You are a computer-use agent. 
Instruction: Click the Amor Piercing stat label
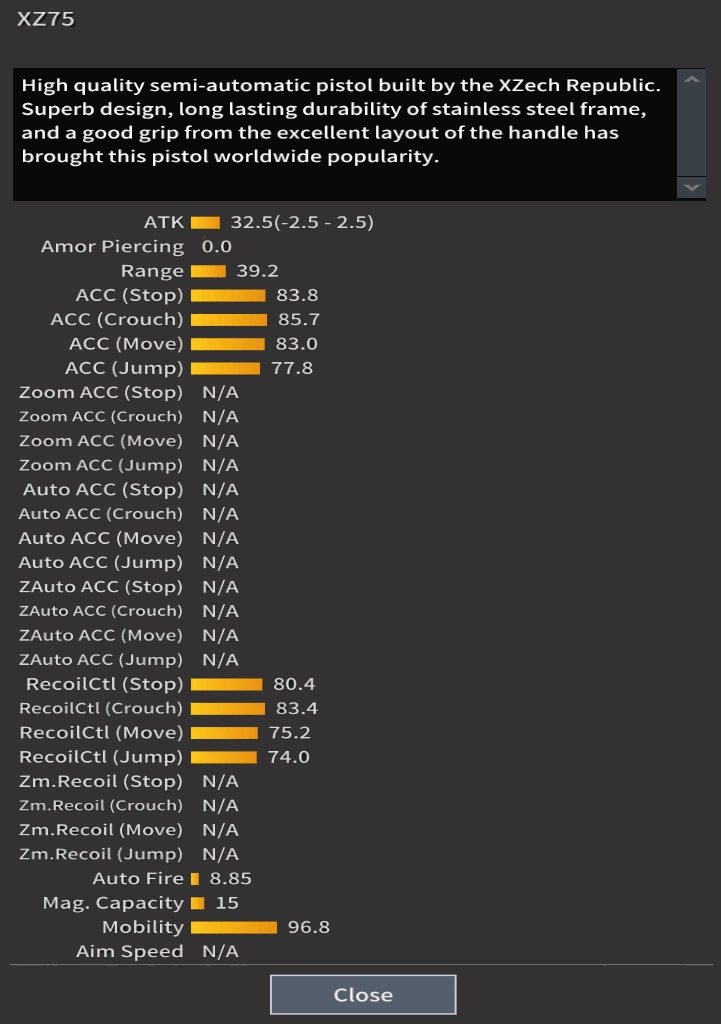(x=112, y=247)
